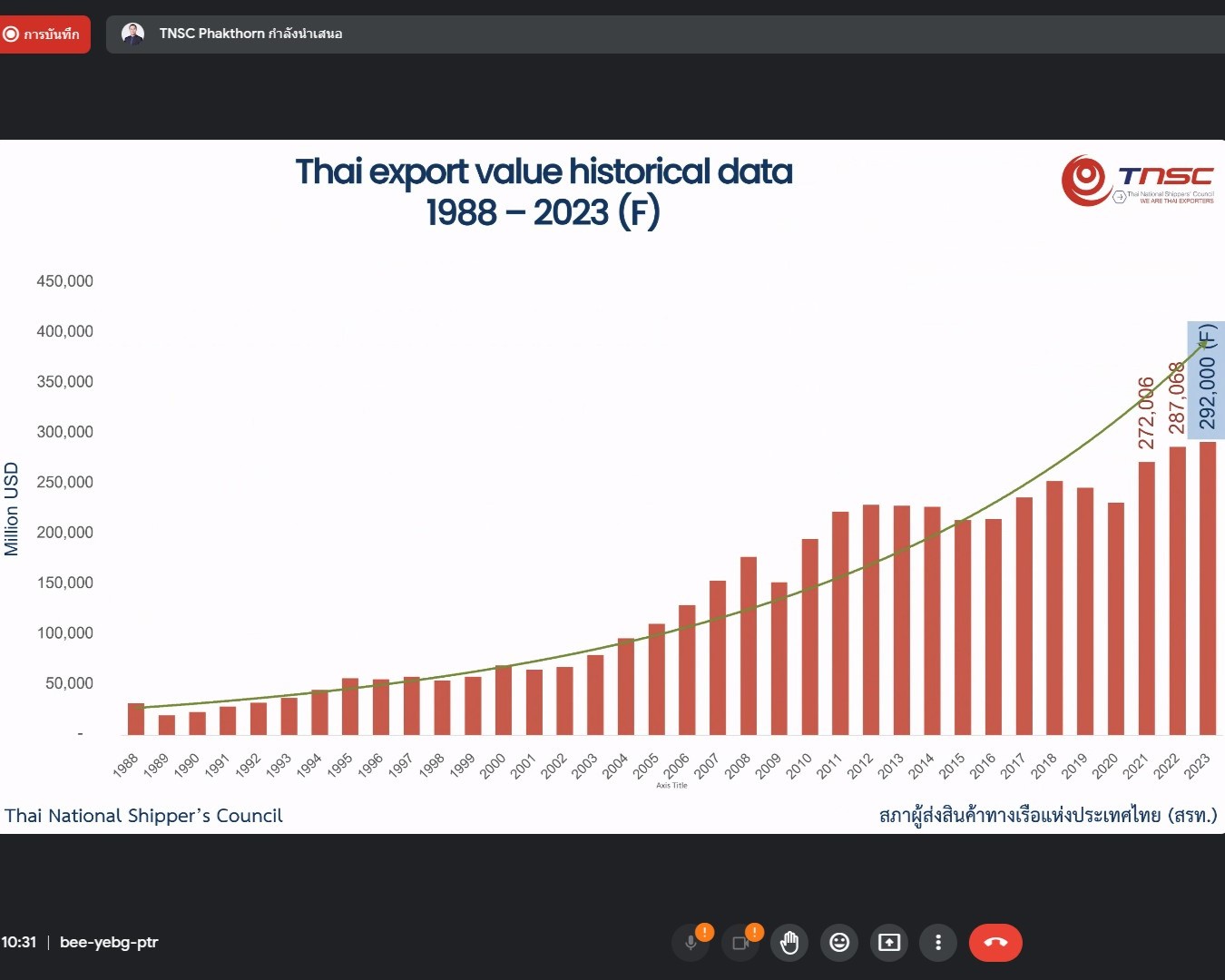Click the Million USD axis label
The image size is (1225, 980).
[11, 508]
